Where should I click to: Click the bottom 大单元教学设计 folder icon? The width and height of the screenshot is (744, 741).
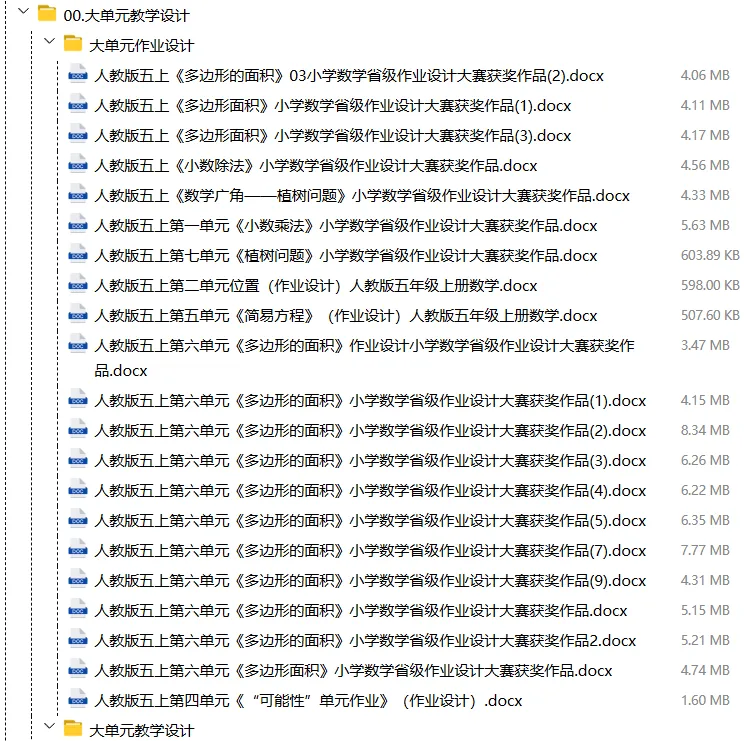click(x=73, y=728)
